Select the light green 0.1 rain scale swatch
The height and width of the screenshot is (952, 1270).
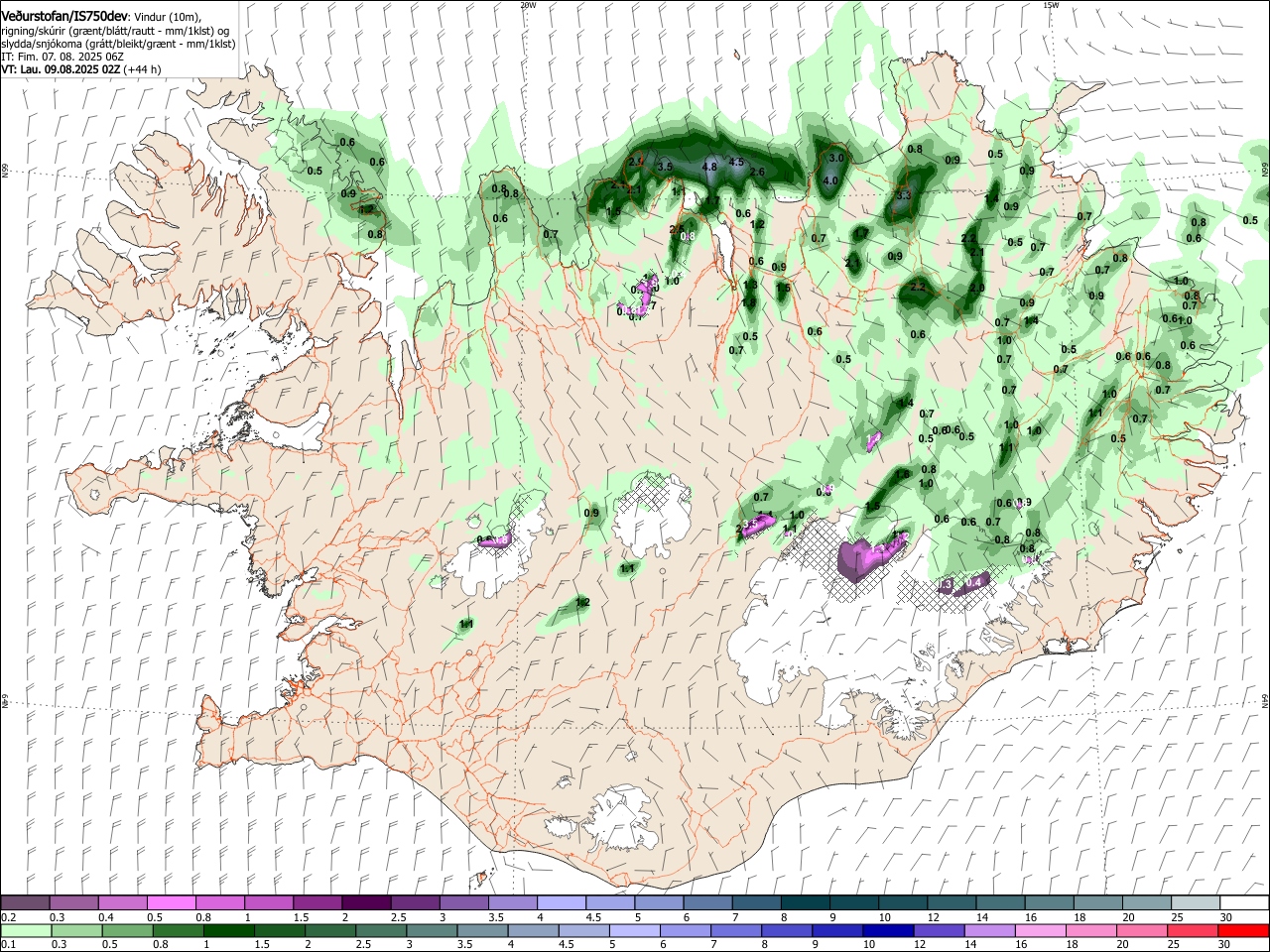point(25,930)
